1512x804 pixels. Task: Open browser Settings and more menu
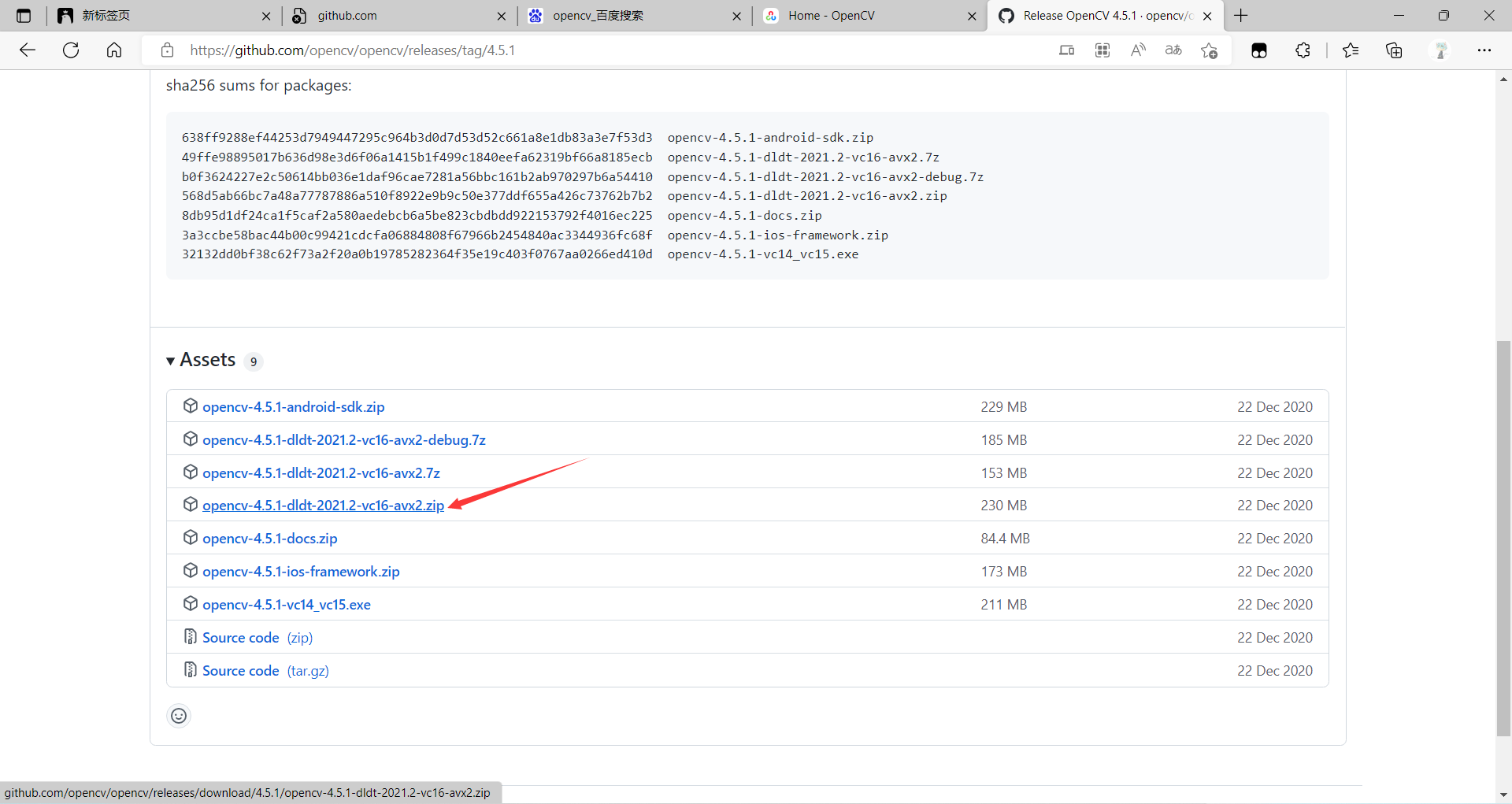coord(1484,50)
